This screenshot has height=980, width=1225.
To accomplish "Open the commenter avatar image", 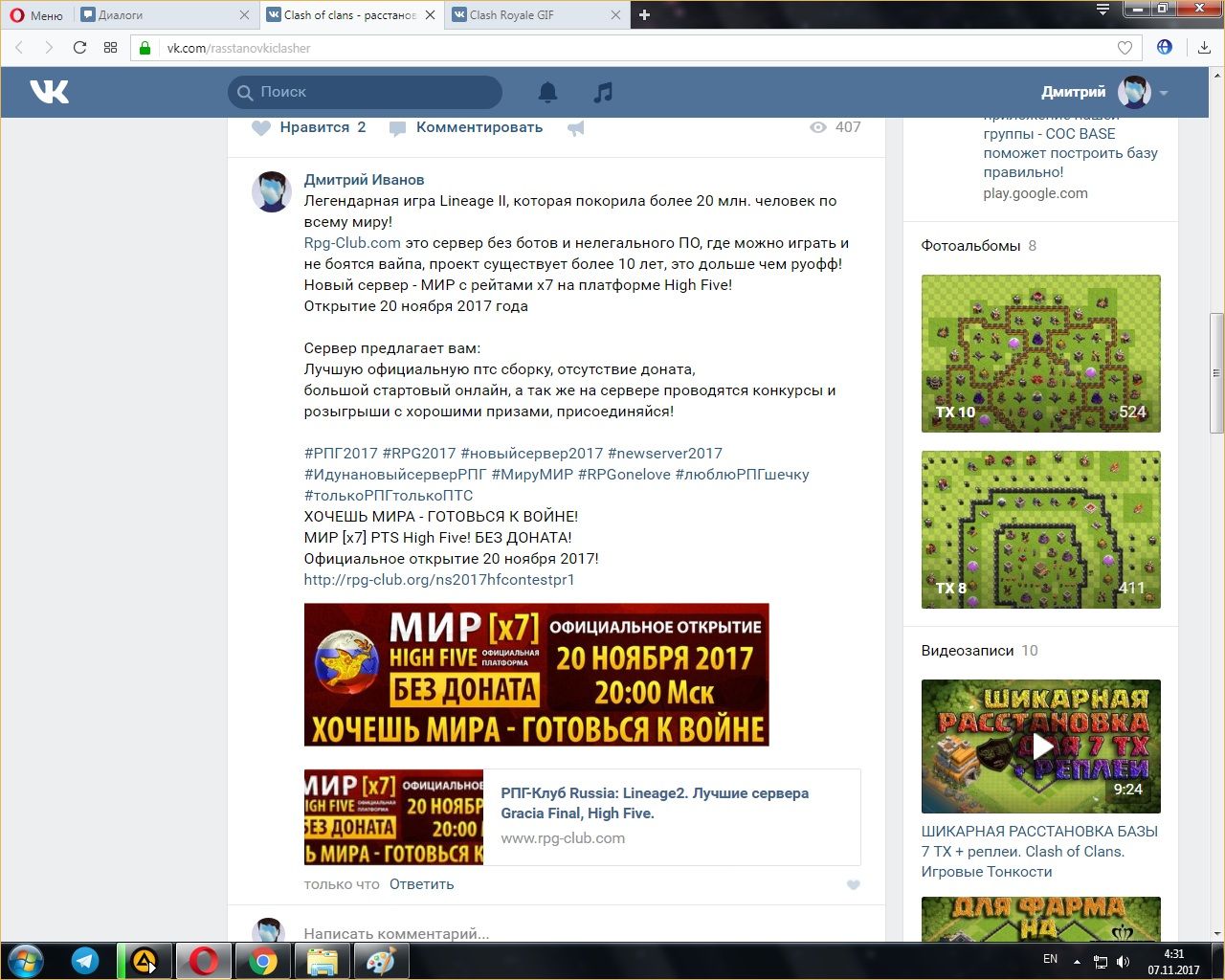I will click(271, 192).
